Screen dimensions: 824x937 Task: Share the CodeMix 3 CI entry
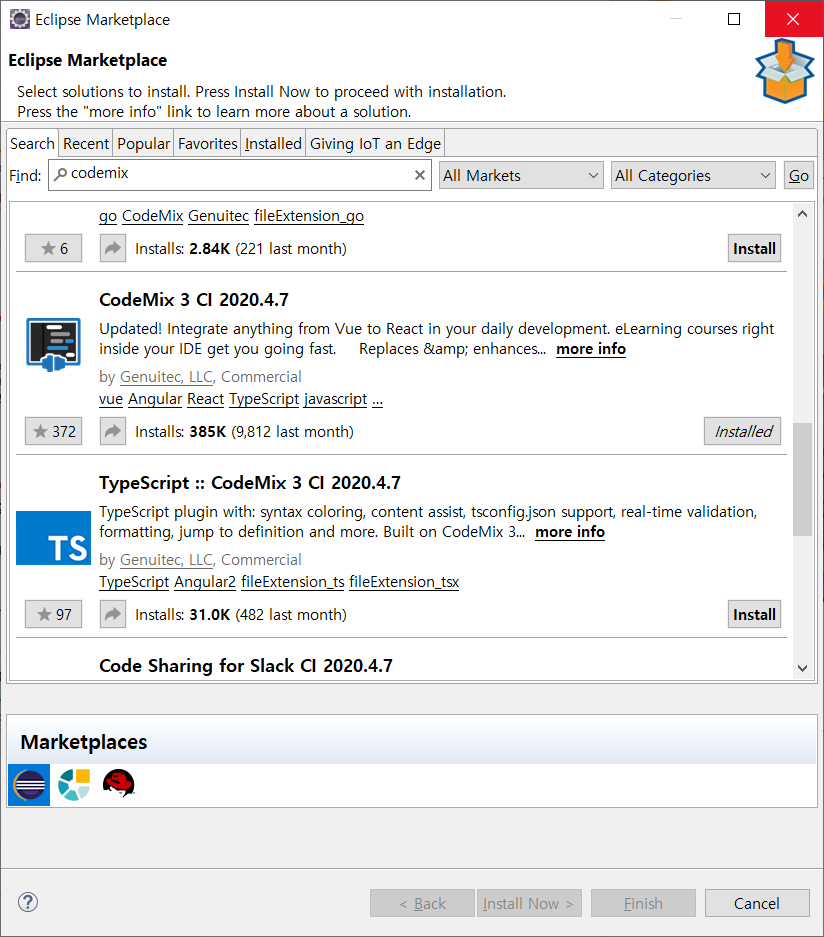pos(112,431)
